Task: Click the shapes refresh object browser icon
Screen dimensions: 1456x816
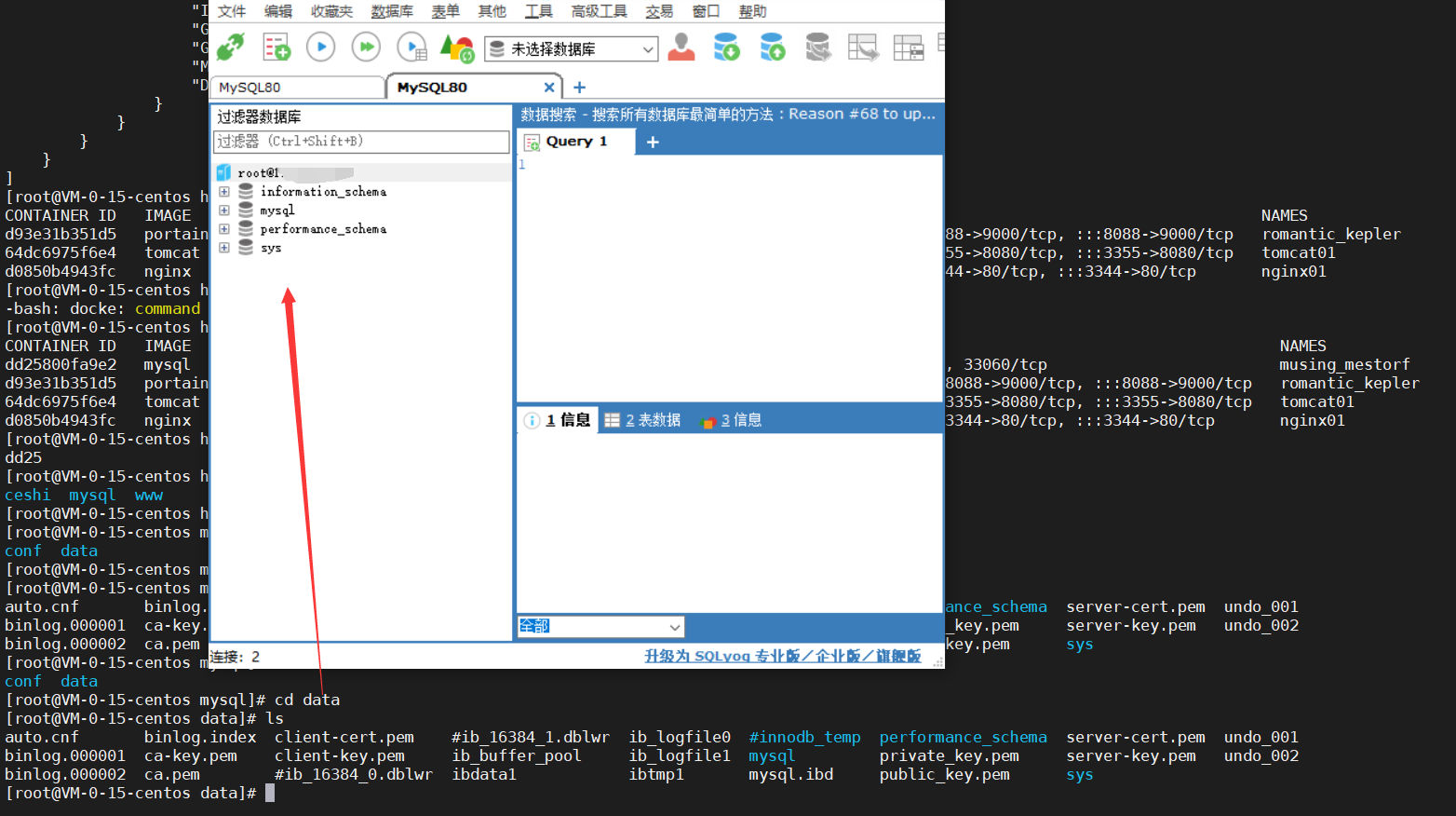Action: [457, 47]
